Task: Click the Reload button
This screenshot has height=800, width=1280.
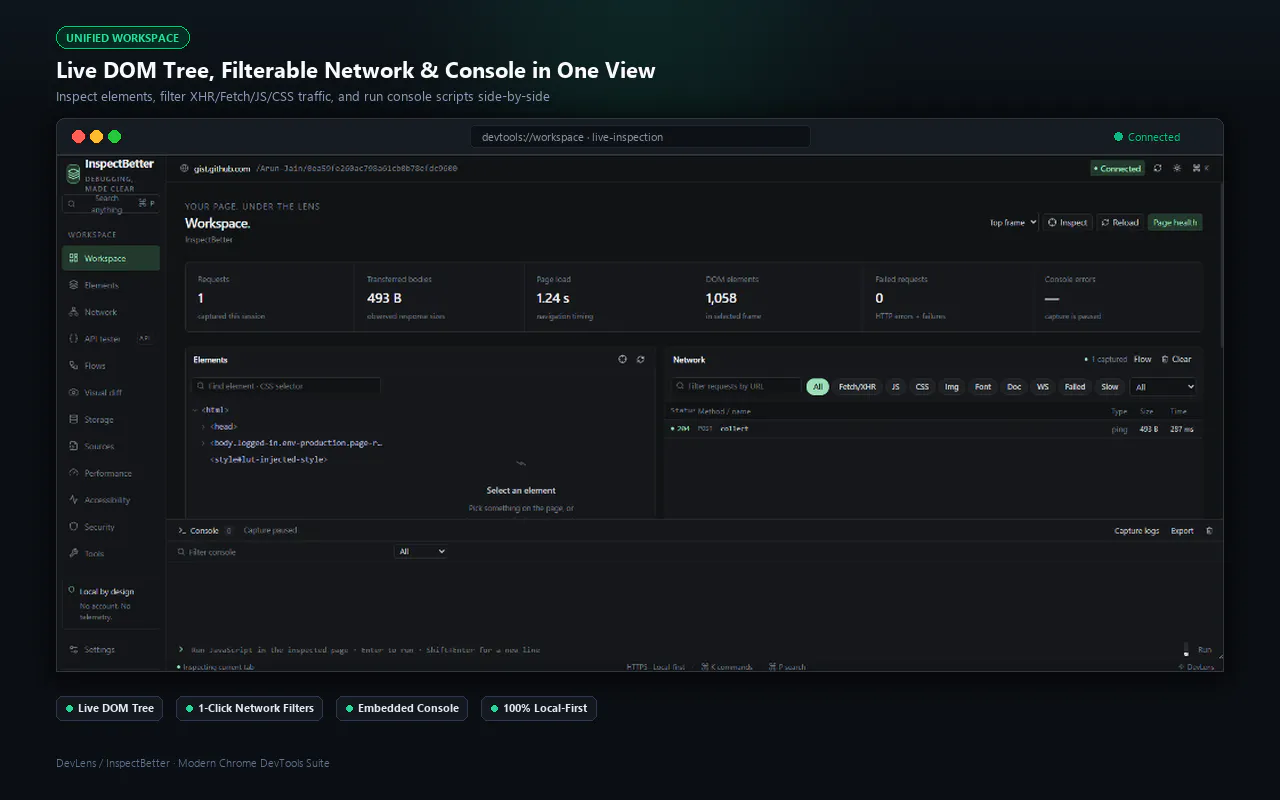Action: click(1120, 223)
